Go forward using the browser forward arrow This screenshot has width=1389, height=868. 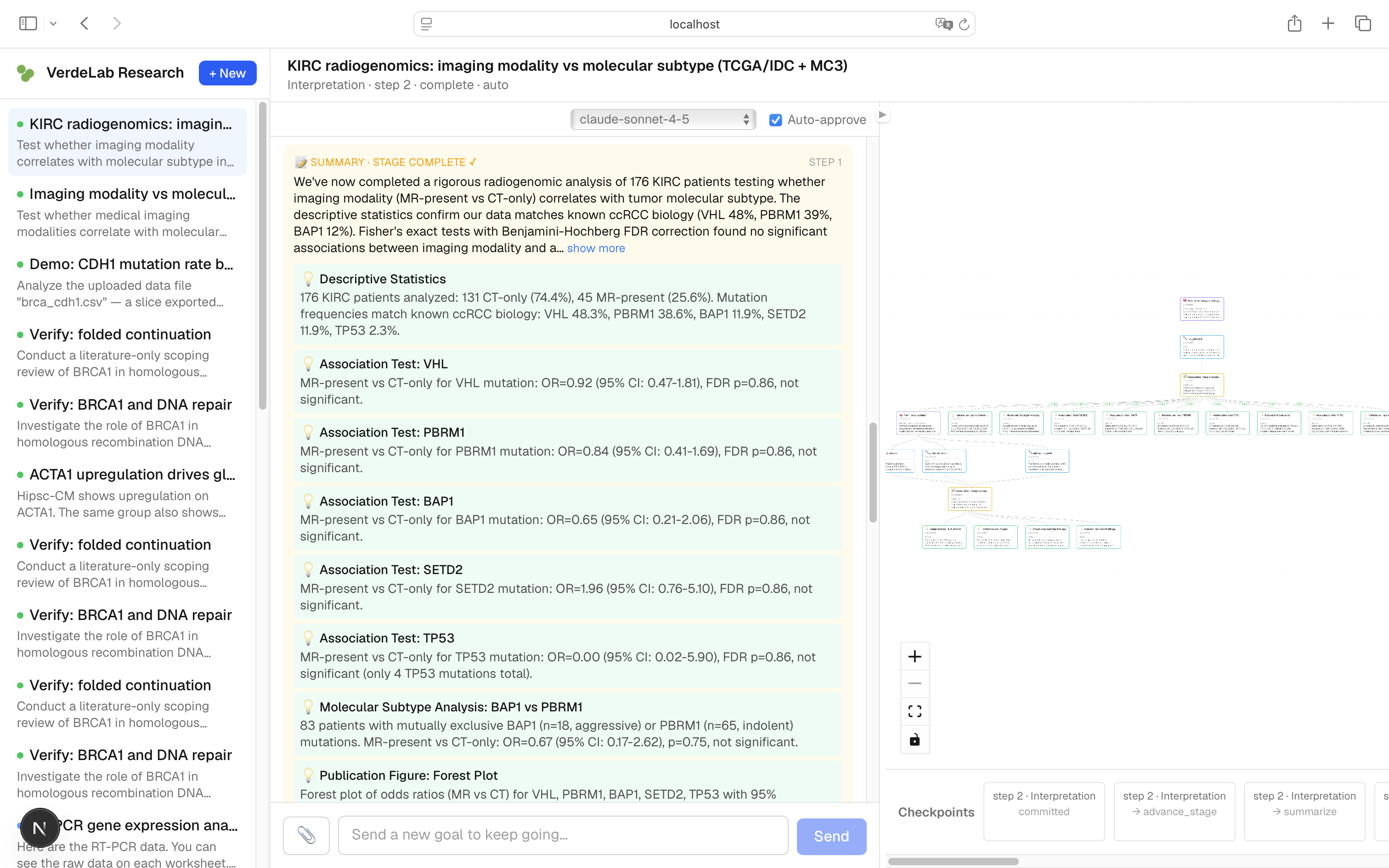[x=117, y=23]
